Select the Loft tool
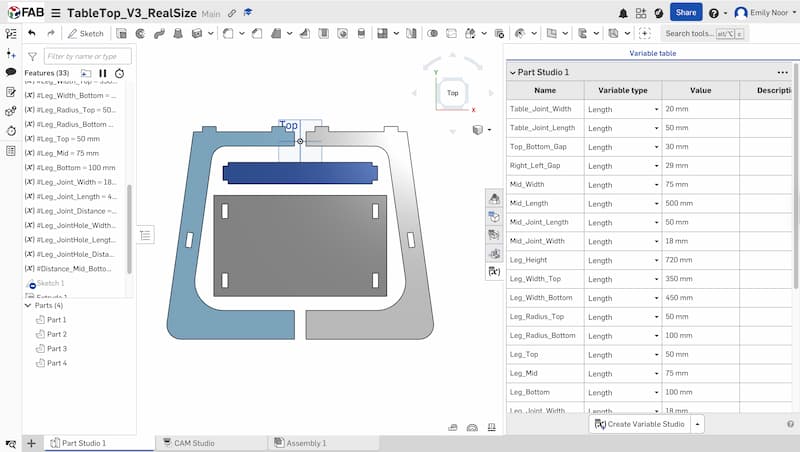 point(178,34)
